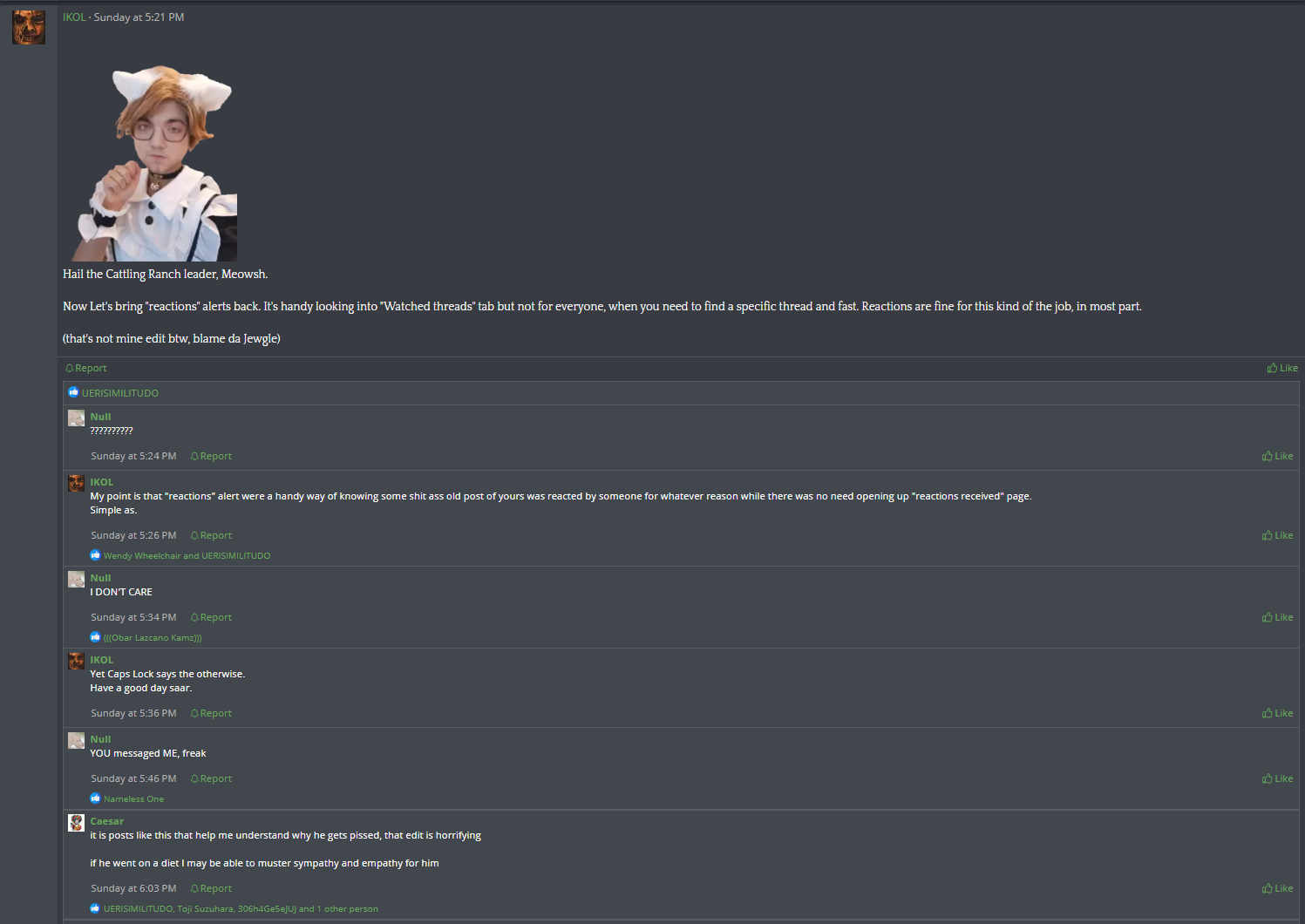
Task: Open Nameless One reactor link
Action: point(133,798)
